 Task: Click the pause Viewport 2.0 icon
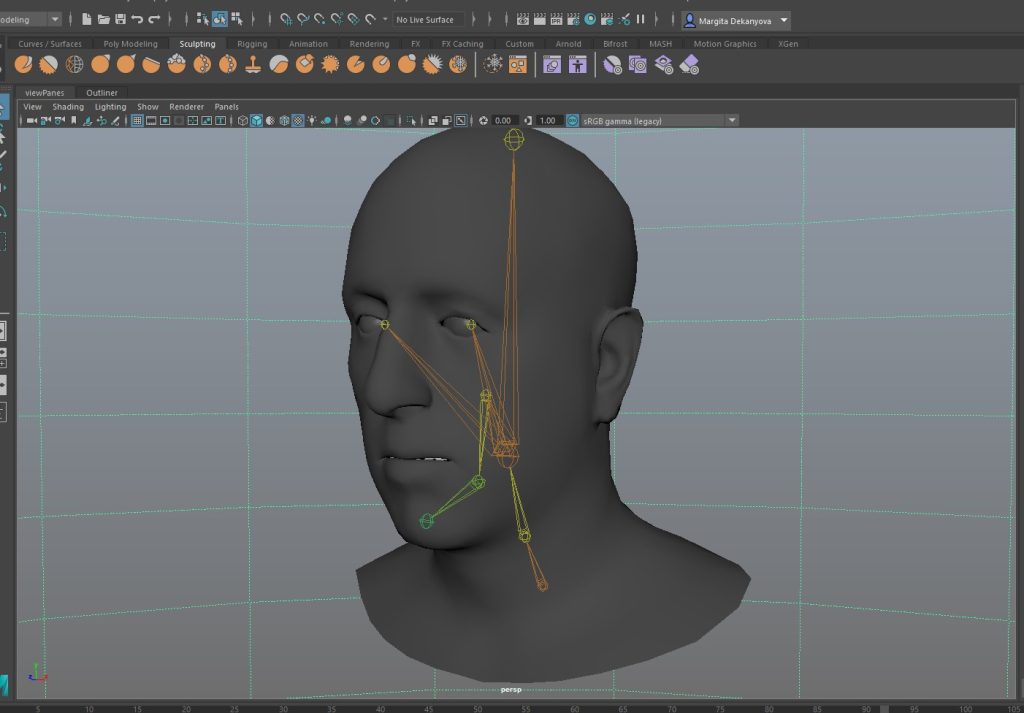coord(640,19)
